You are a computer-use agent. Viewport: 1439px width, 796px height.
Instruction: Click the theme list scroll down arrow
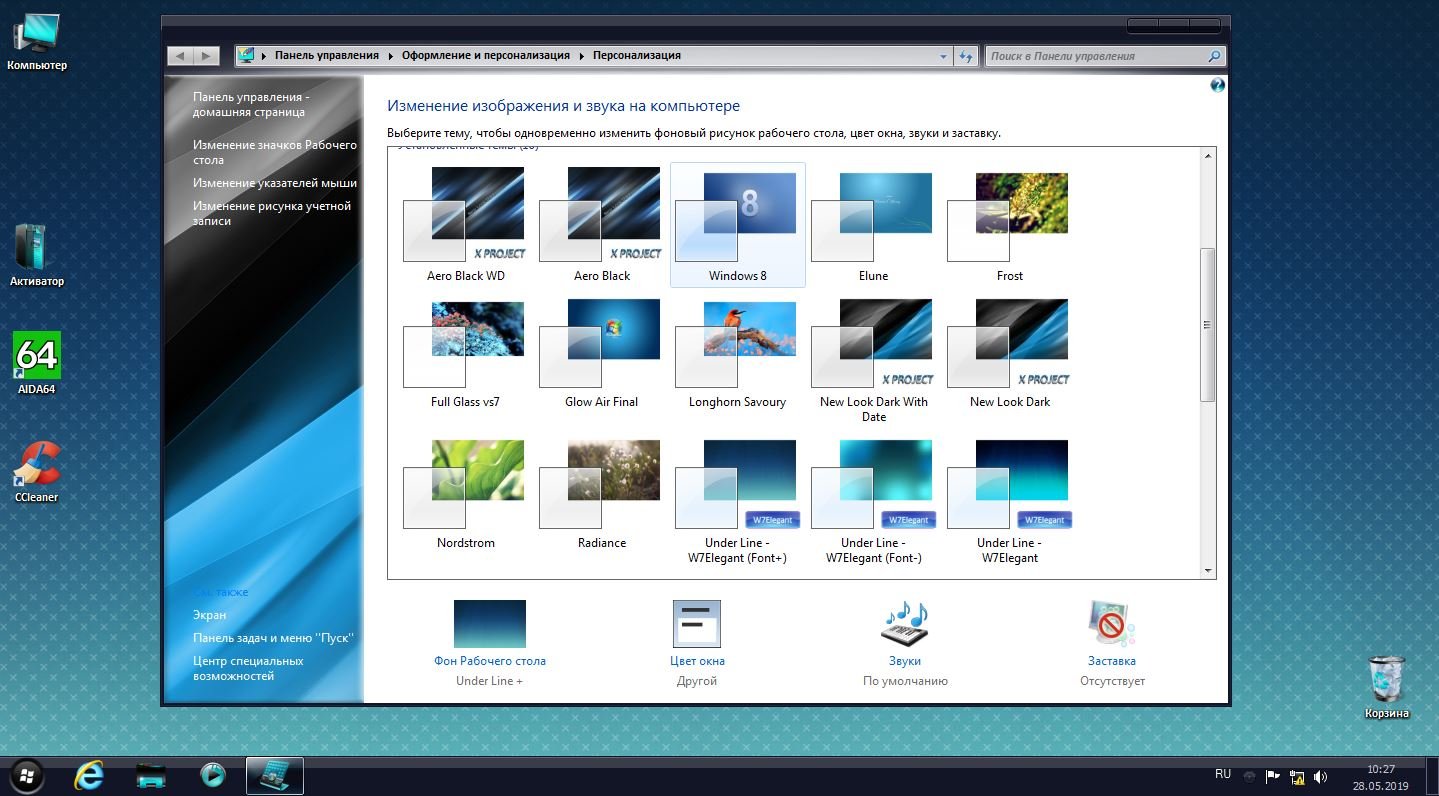[1208, 570]
